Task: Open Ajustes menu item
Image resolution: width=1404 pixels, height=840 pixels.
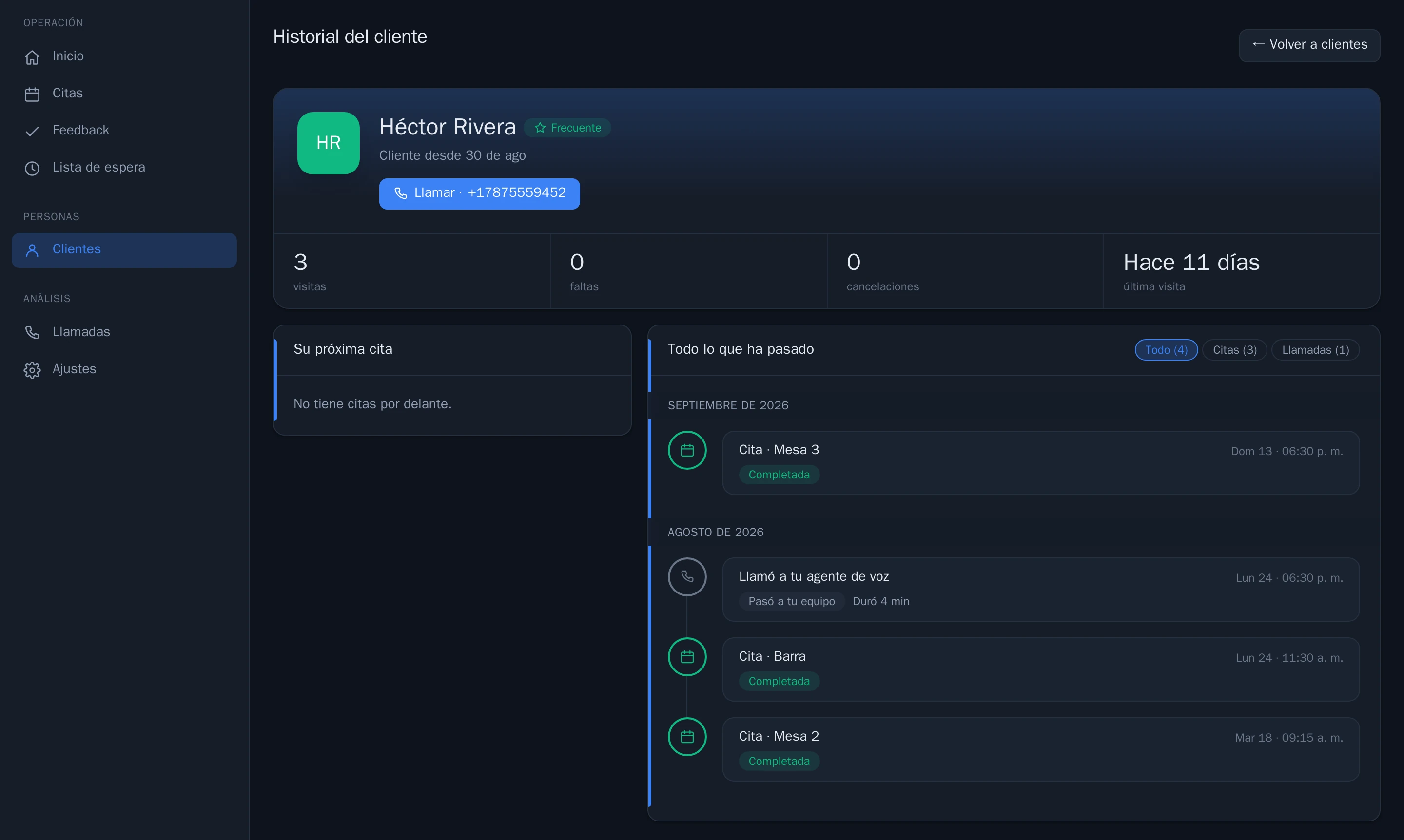Action: point(124,369)
